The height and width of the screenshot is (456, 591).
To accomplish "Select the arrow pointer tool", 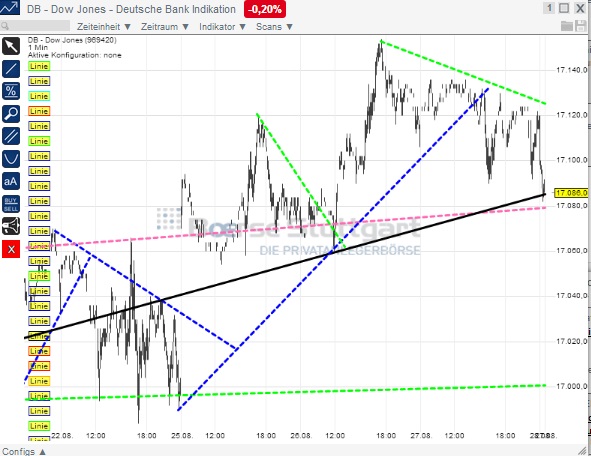I will [x=11, y=46].
